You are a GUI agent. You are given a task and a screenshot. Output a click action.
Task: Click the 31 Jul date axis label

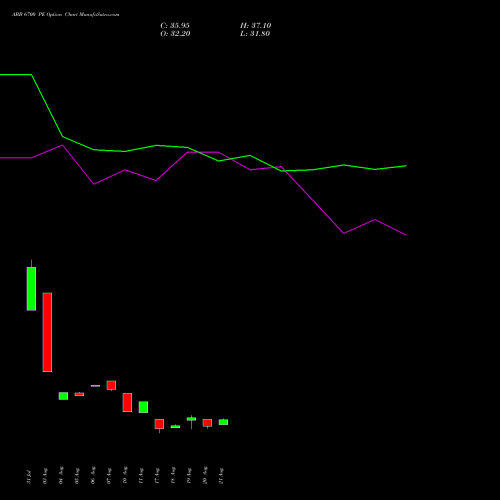pos(29,477)
